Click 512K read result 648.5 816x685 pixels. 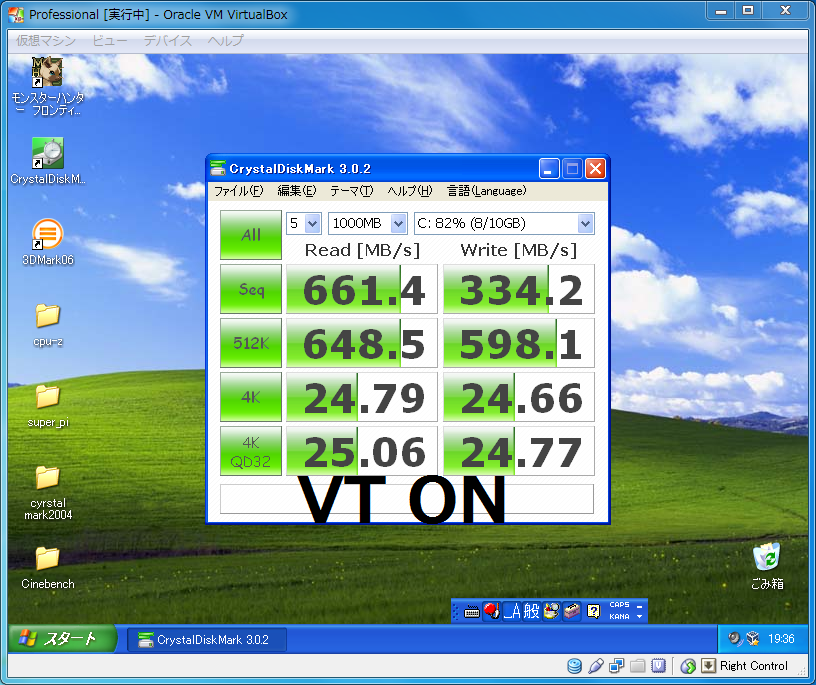click(362, 344)
